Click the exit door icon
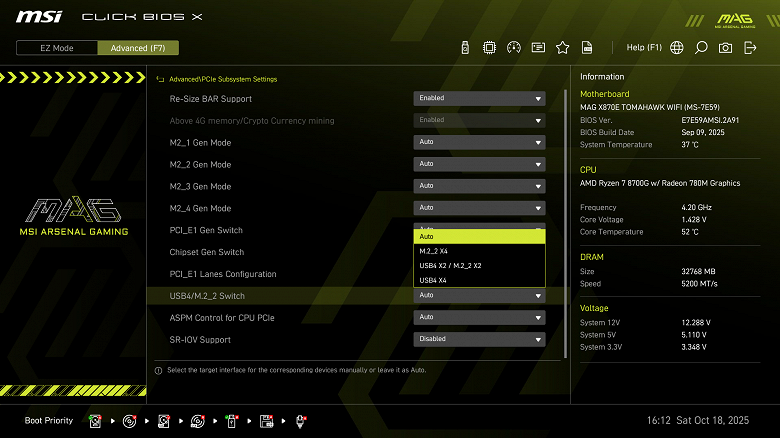 point(750,48)
